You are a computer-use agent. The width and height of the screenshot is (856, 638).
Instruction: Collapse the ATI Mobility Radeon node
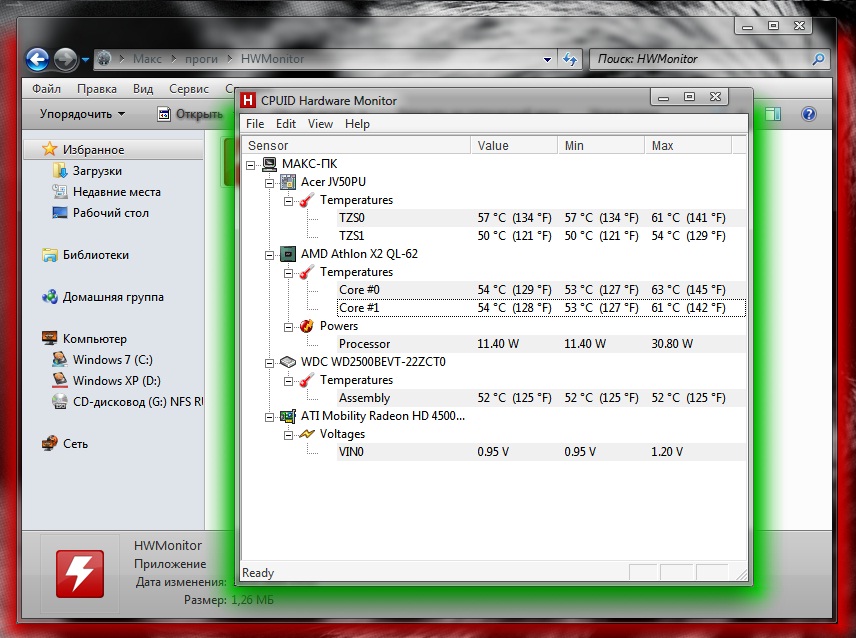[270, 417]
